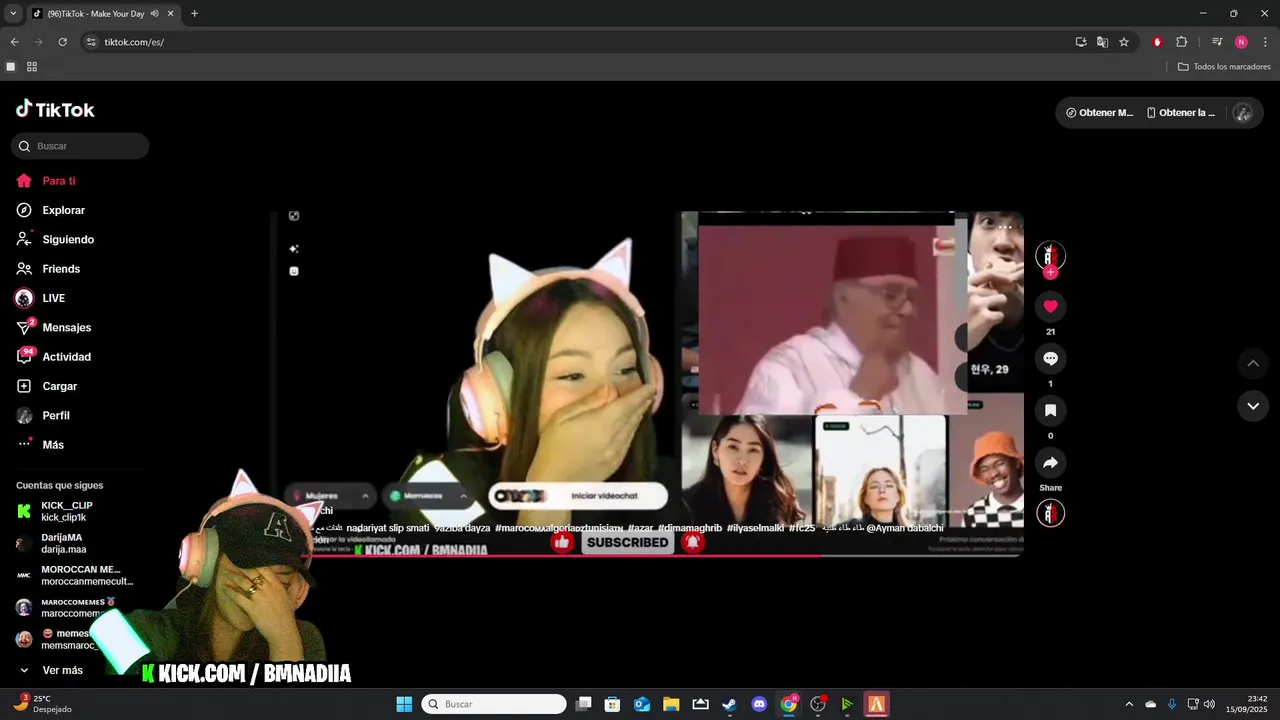Viewport: 1280px width, 720px height.
Task: Open the three-dot options on the video
Action: click(x=1004, y=227)
